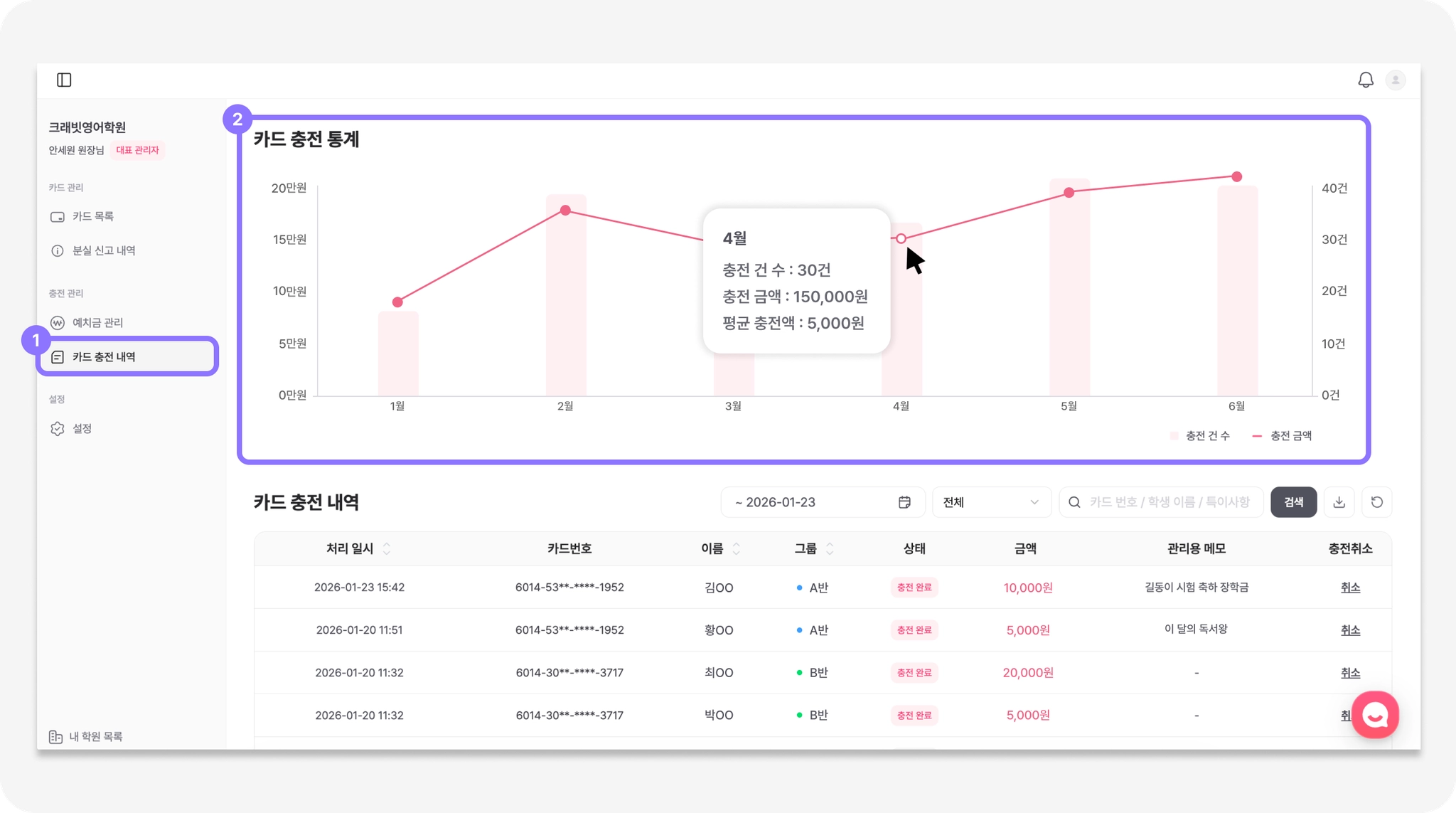1456x813 pixels.
Task: Open 카드 목록 menu item
Action: [92, 216]
